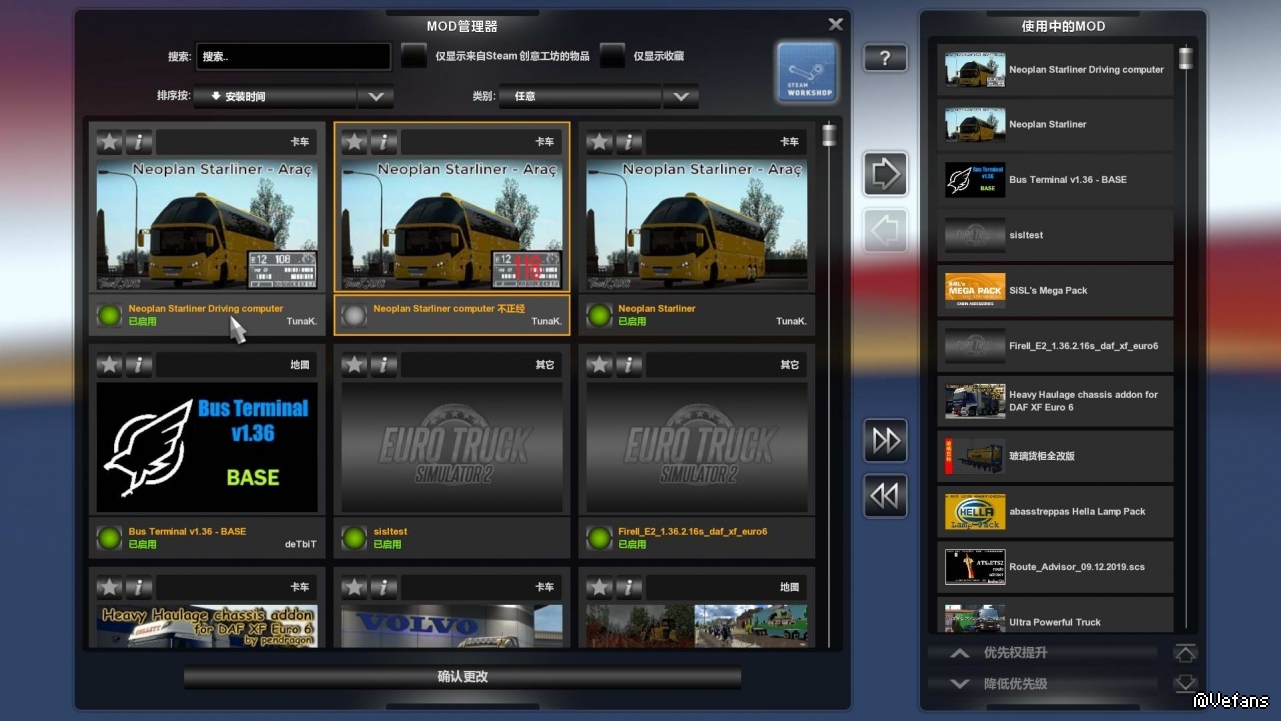Open the 安装时间 sort-by dropdown field
This screenshot has width=1281, height=721.
[x=275, y=97]
